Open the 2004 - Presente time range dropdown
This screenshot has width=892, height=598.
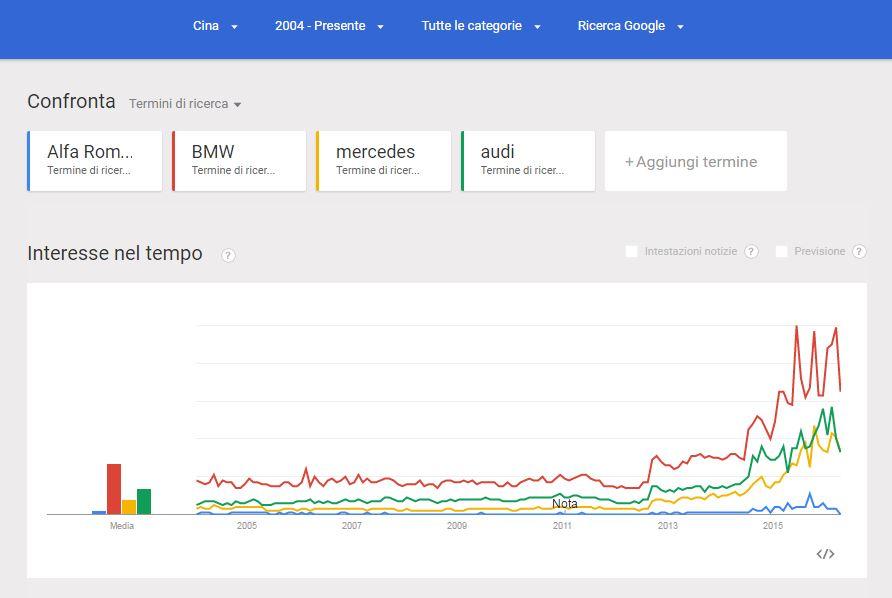329,26
